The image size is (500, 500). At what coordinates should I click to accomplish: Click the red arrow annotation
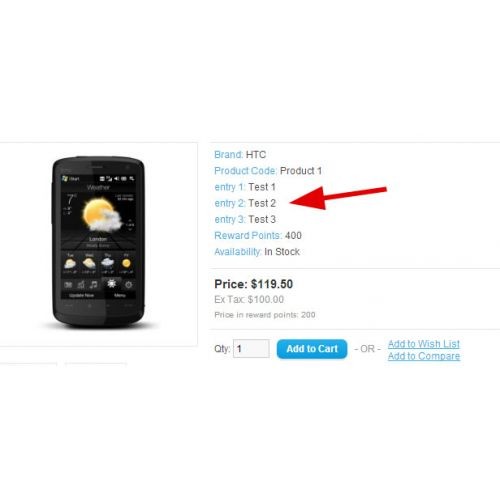(x=338, y=198)
